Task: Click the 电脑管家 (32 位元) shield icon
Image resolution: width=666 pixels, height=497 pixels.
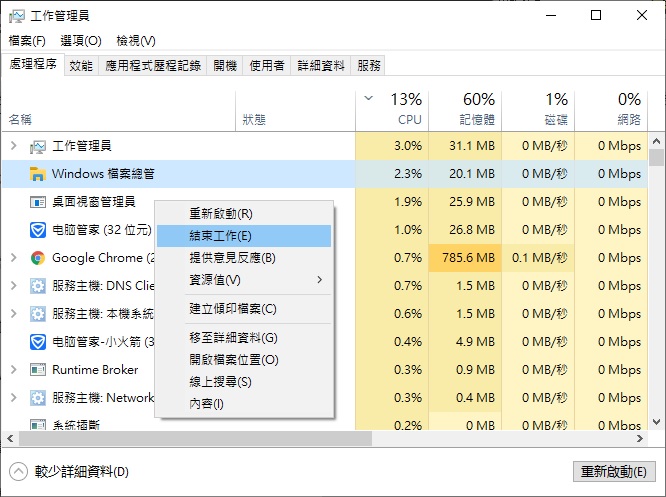Action: (38, 230)
